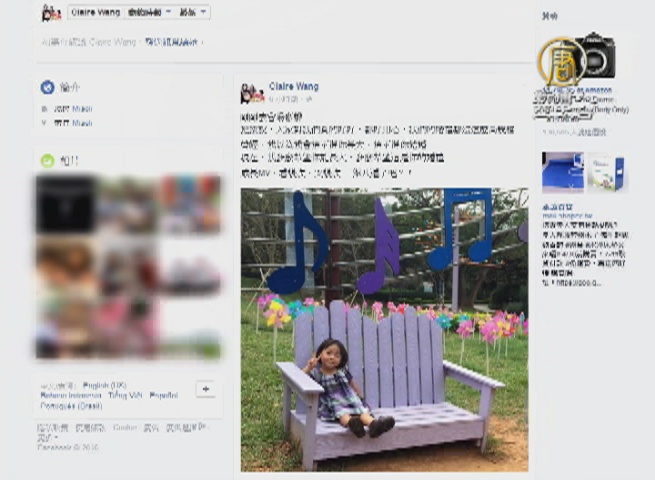Click the green photos section icon
The width and height of the screenshot is (655, 480).
(48, 161)
